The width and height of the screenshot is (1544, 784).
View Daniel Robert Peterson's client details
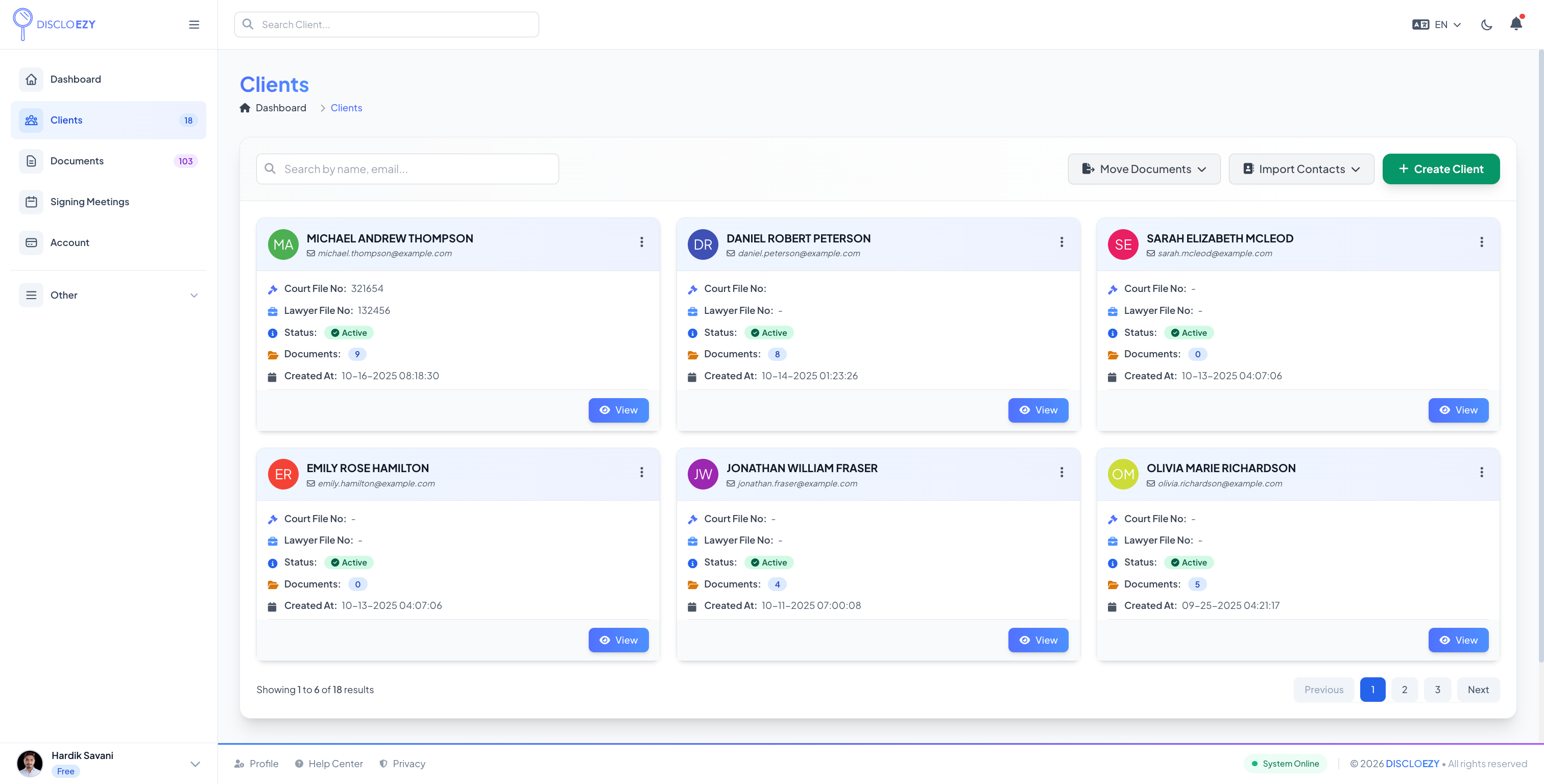click(x=1038, y=410)
